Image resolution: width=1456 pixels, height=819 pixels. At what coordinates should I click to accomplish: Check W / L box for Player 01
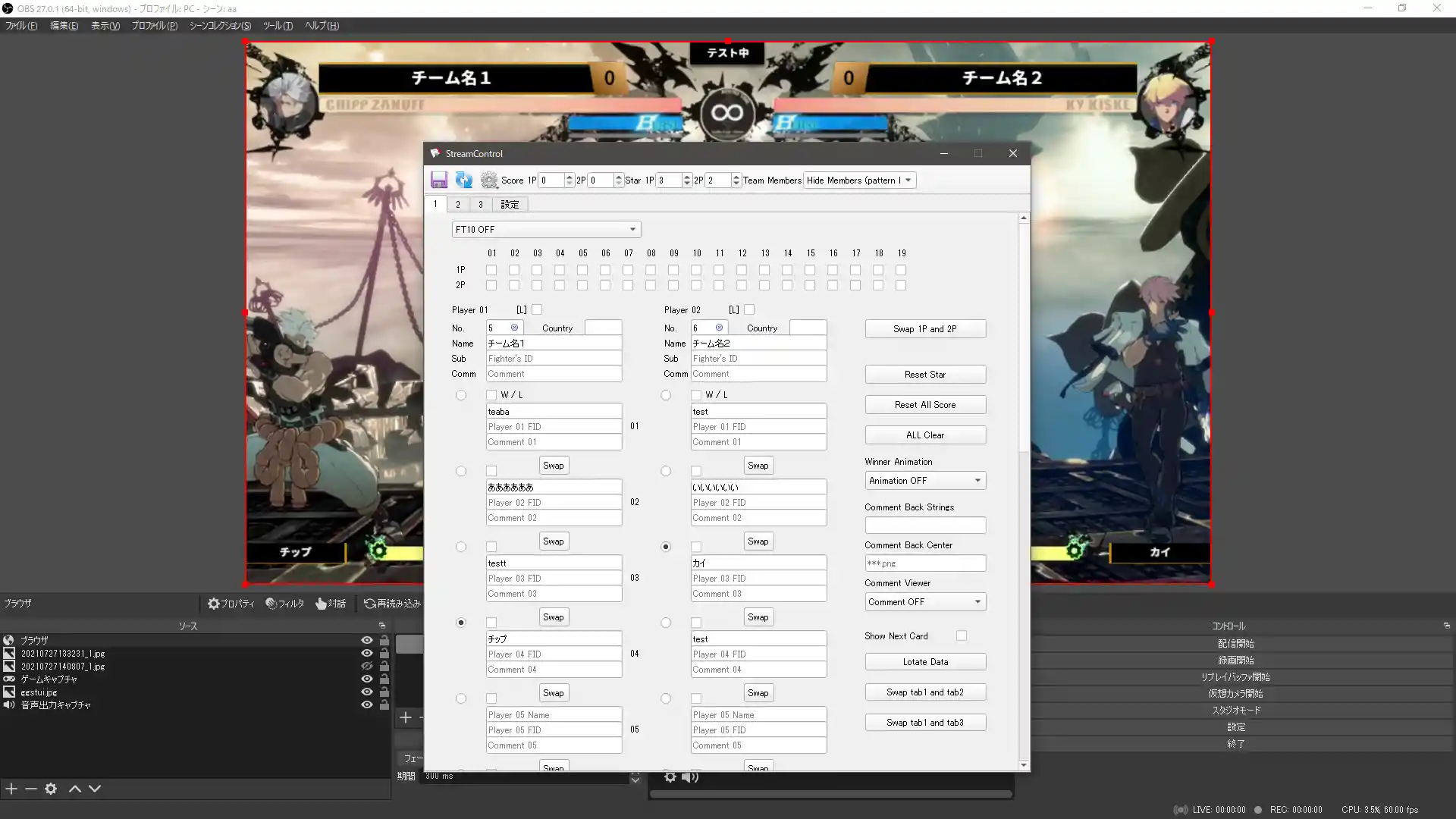[491, 395]
